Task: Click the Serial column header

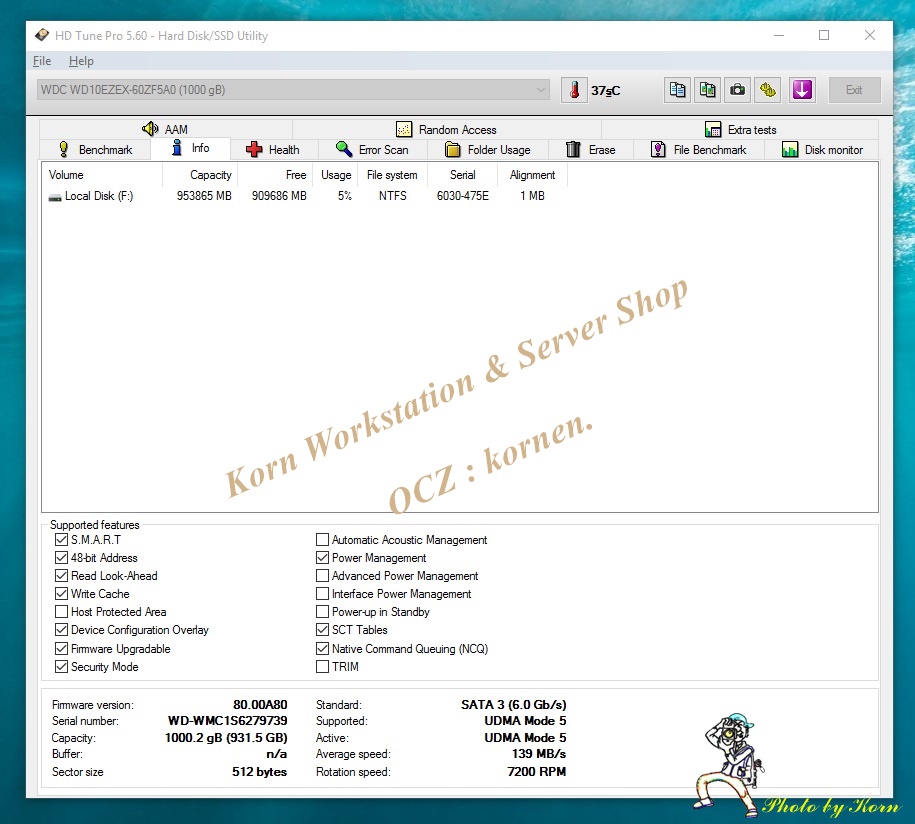Action: pos(462,175)
